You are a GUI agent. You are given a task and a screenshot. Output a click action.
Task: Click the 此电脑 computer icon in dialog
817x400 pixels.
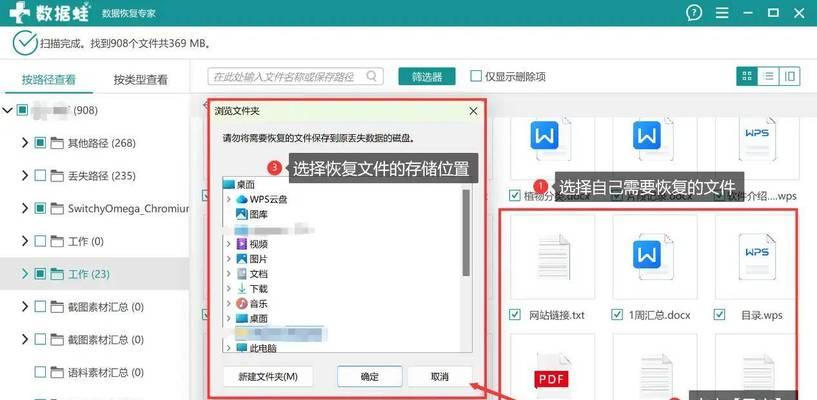242,348
